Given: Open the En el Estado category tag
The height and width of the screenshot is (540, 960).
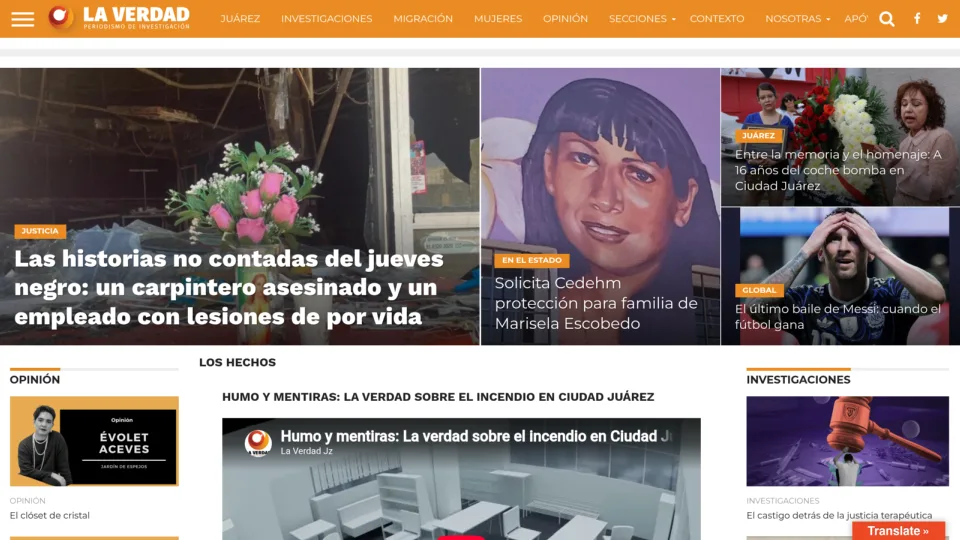Looking at the screenshot, I should pyautogui.click(x=531, y=260).
